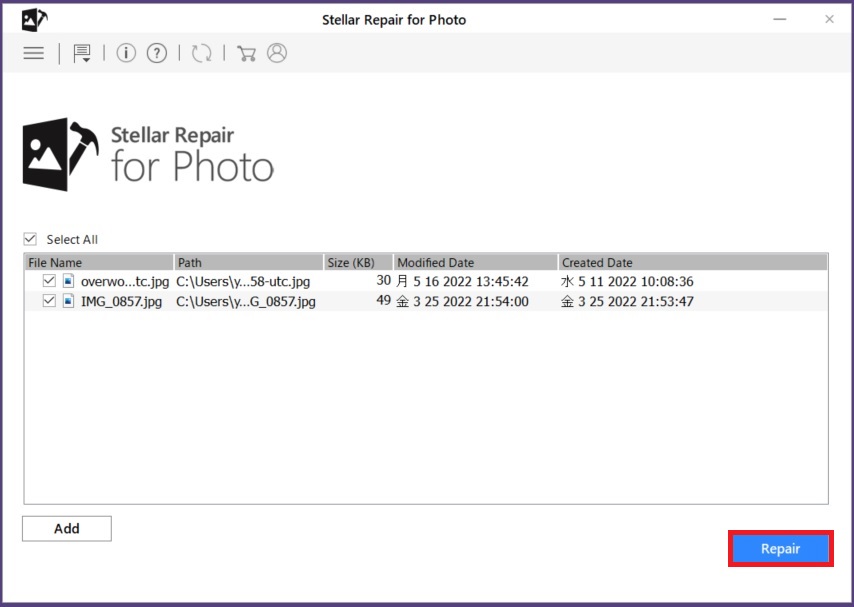Click modified date 3 25 2022 21:54:00

click(x=462, y=301)
